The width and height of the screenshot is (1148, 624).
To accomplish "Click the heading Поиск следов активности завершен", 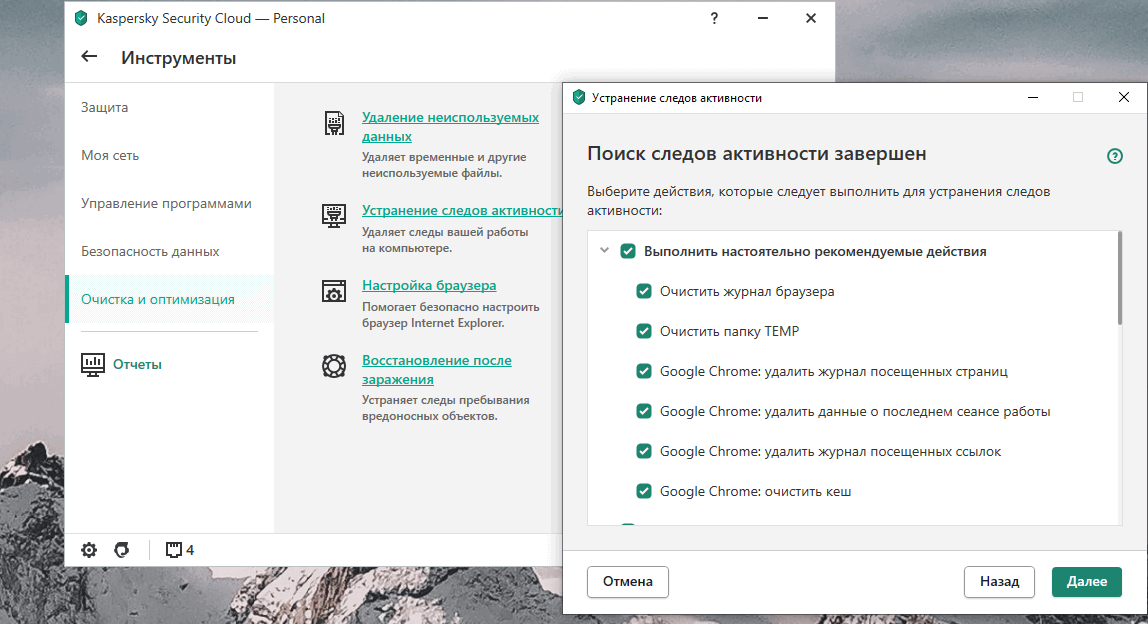I will pyautogui.click(x=756, y=154).
